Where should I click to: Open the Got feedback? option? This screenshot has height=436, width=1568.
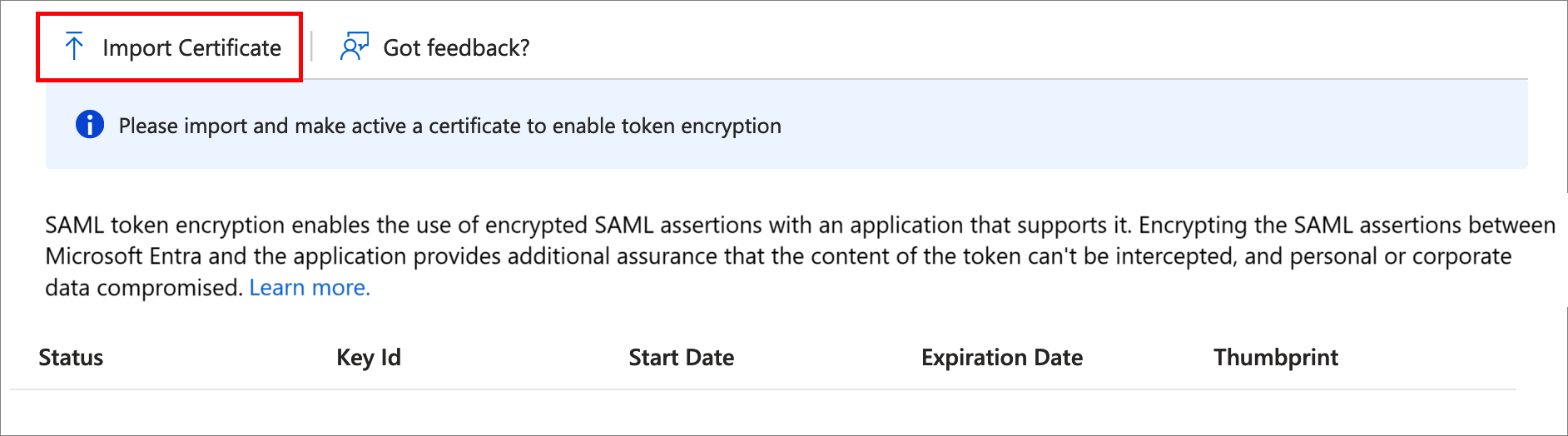[456, 48]
